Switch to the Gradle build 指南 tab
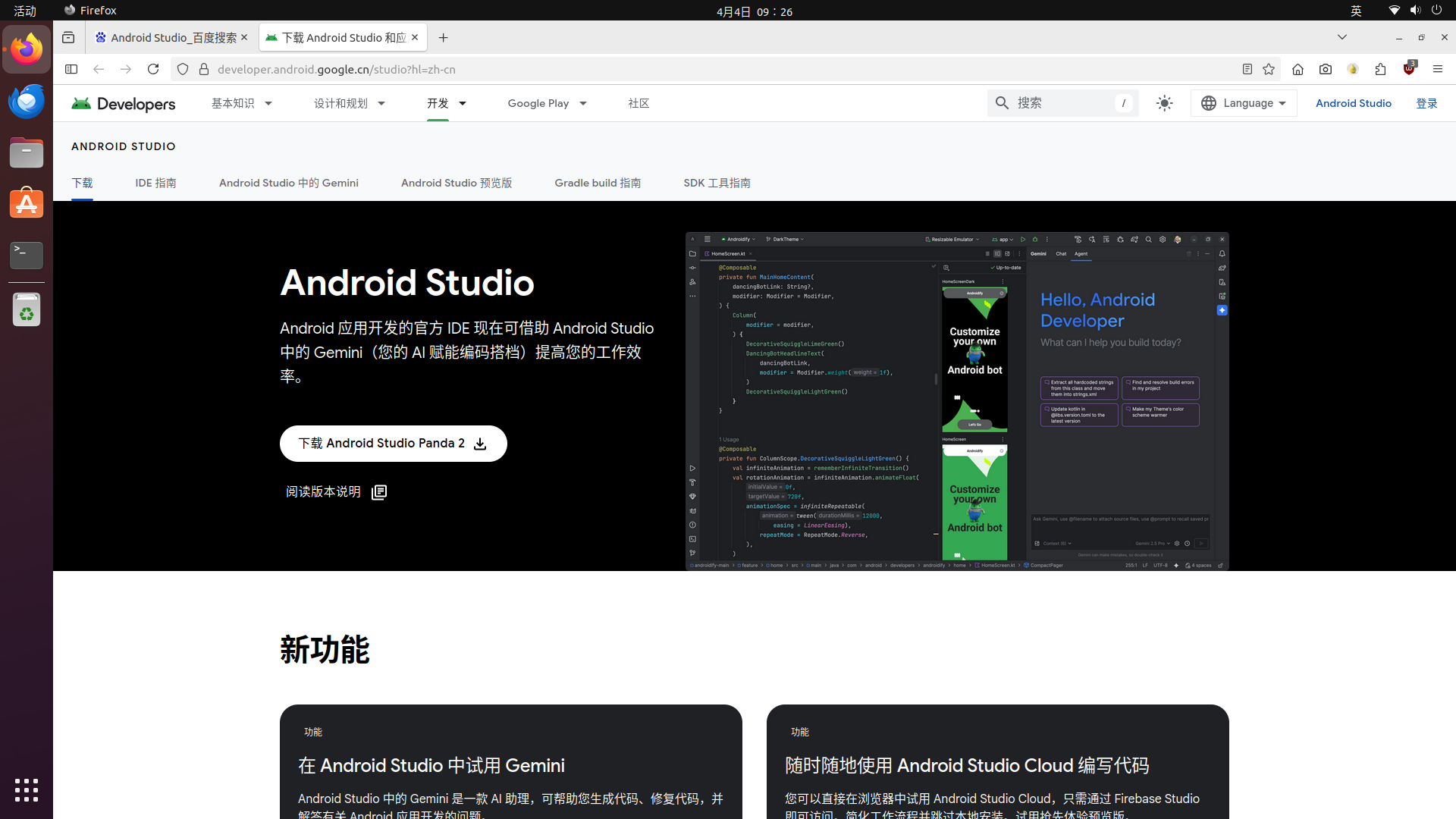This screenshot has height=819, width=1456. coord(597,183)
